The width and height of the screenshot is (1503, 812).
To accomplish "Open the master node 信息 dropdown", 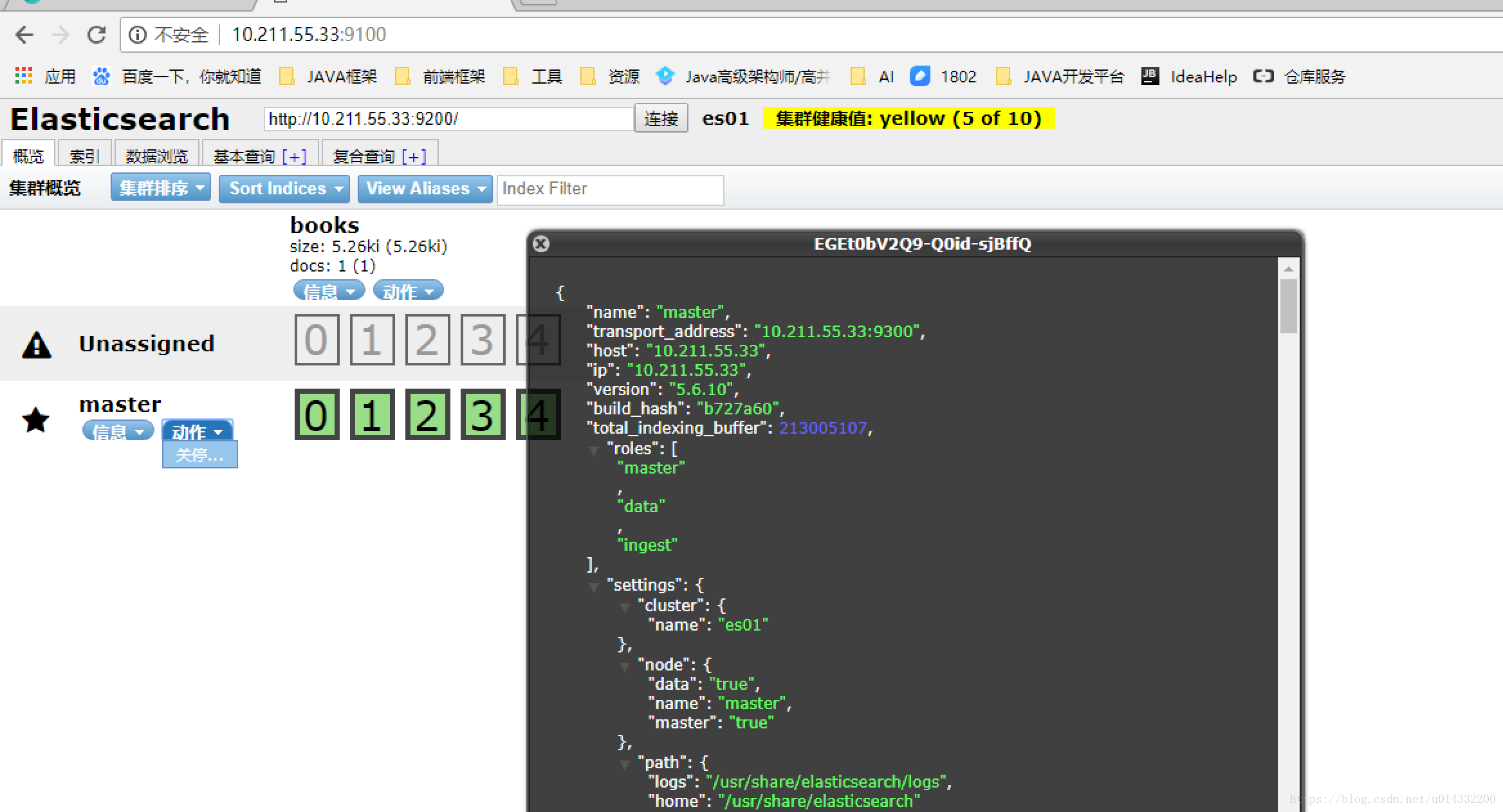I will coord(118,430).
